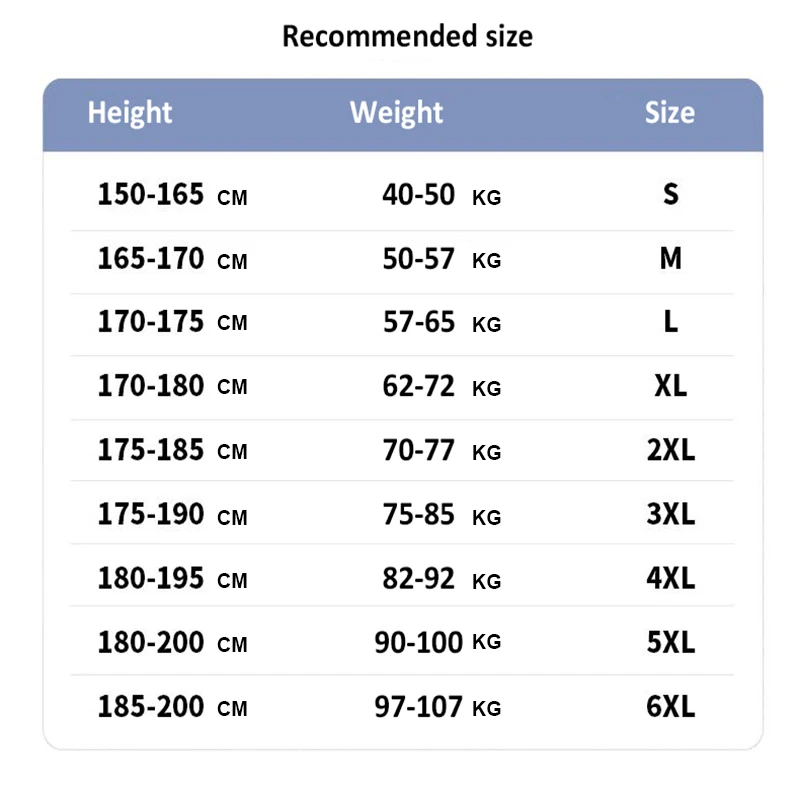Image resolution: width=800 pixels, height=800 pixels.
Task: Select the 175-190 CM height cell
Action: click(171, 515)
